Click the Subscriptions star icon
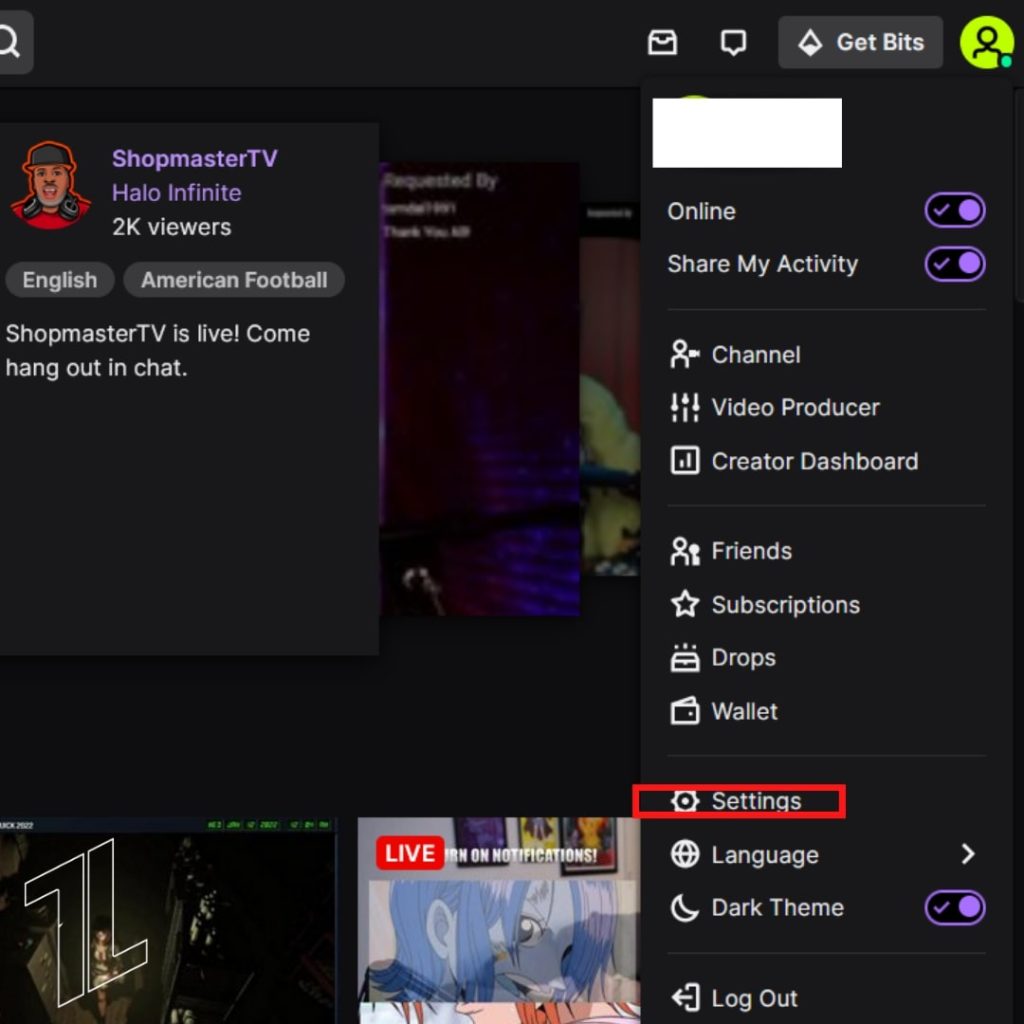The height and width of the screenshot is (1024, 1024). coord(684,604)
